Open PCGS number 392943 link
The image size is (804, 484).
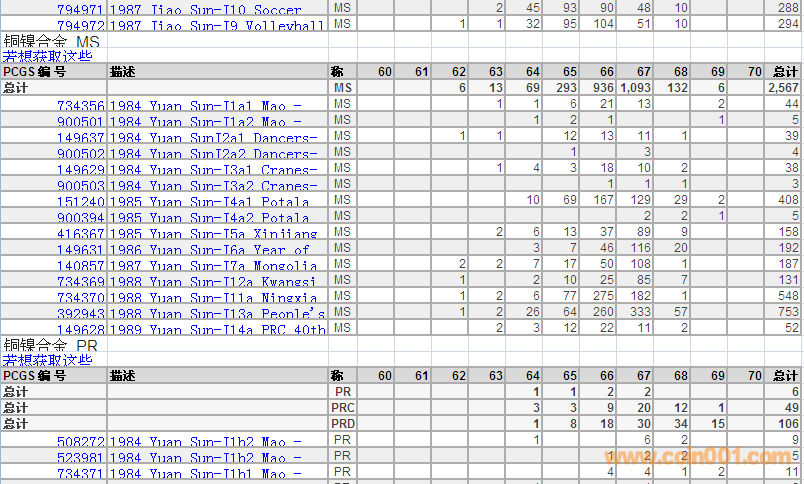pyautogui.click(x=80, y=314)
